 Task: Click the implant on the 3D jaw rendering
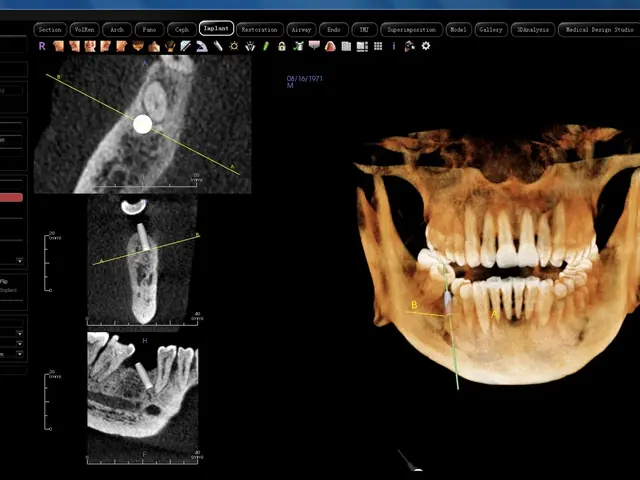[x=448, y=302]
